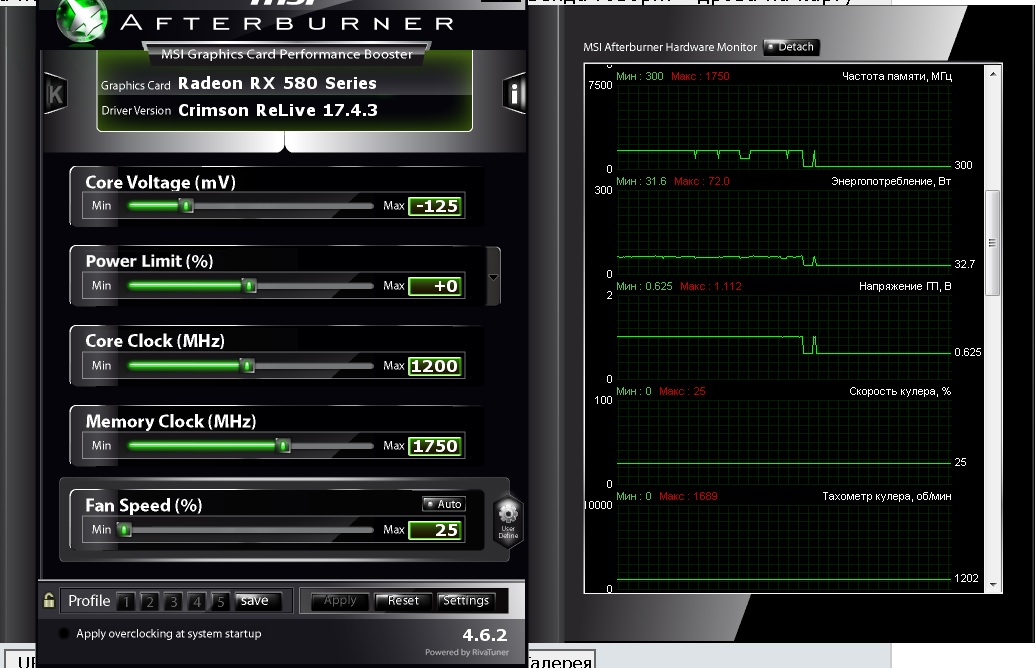Click the Энергопотребление graph label
The height and width of the screenshot is (668, 1036).
tap(891, 181)
